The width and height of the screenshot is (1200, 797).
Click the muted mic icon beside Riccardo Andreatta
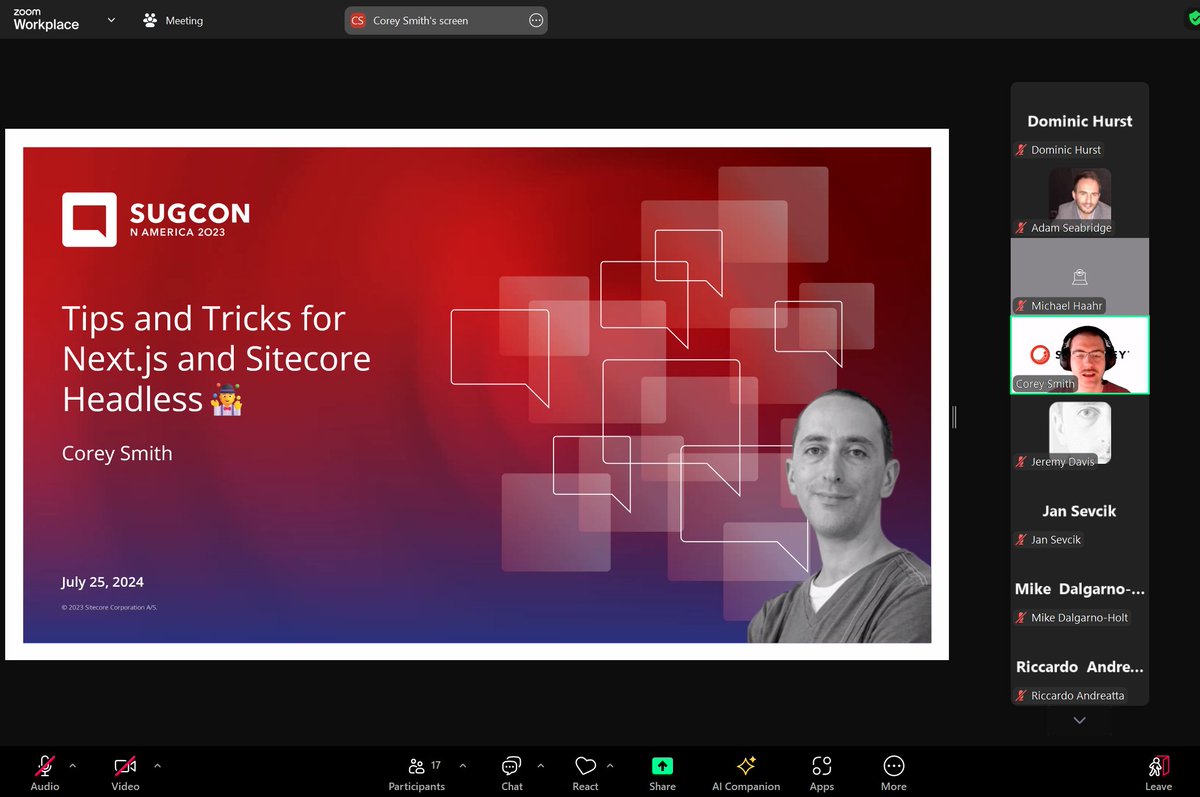pyautogui.click(x=1021, y=696)
